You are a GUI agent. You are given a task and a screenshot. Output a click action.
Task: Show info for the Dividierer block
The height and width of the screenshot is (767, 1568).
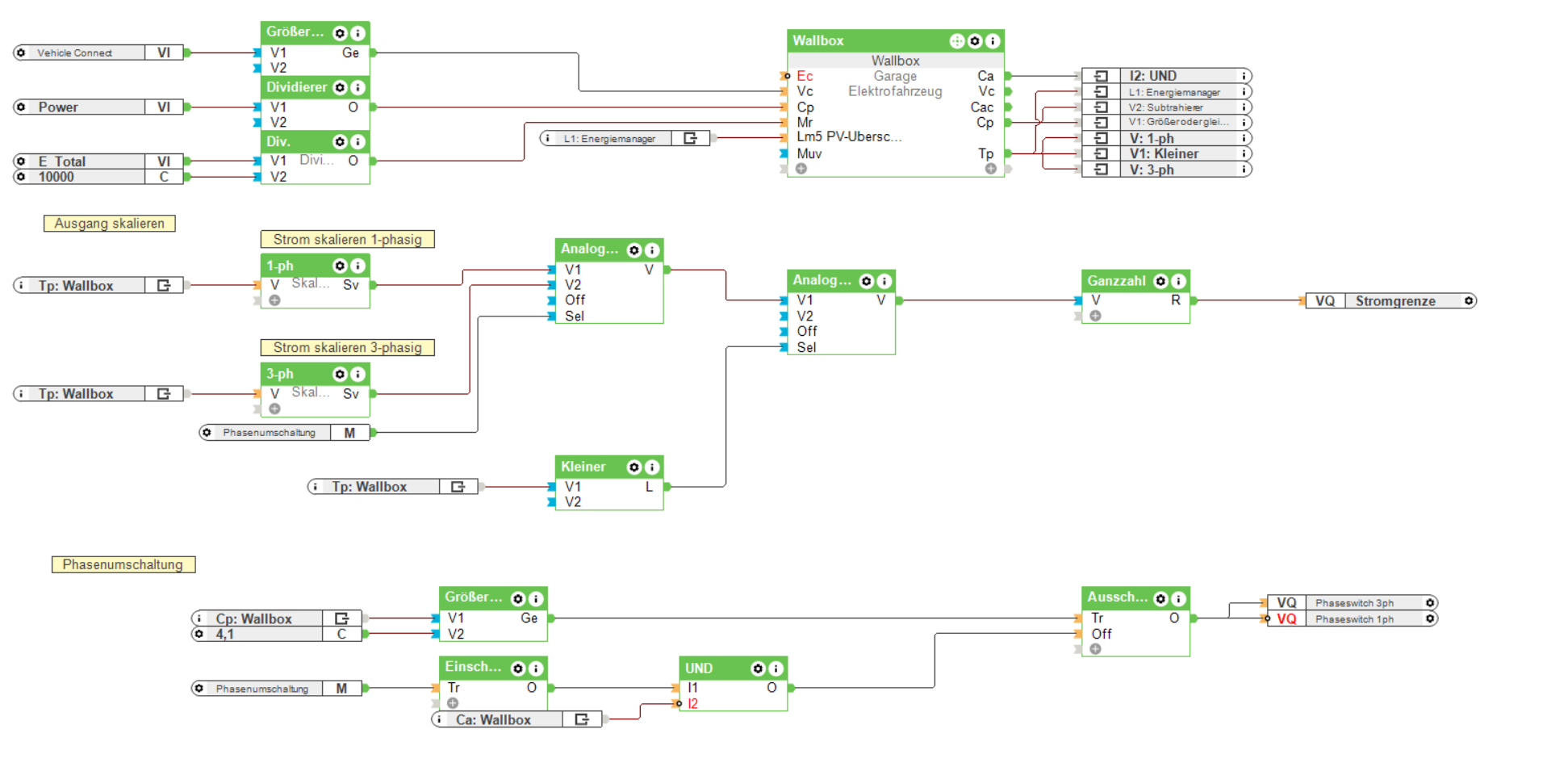coord(358,87)
